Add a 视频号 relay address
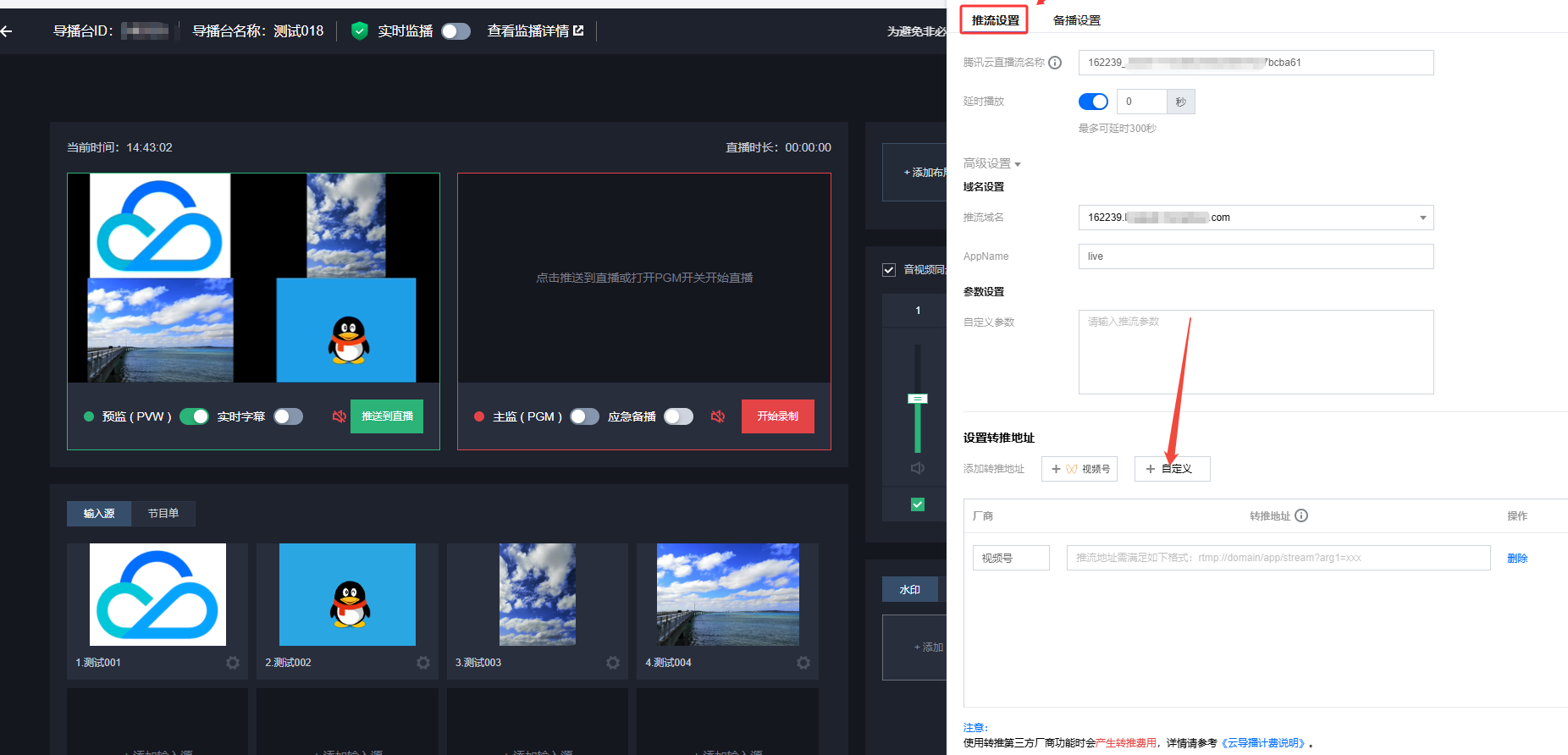Screen dimensions: 1568x755 tap(1079, 469)
